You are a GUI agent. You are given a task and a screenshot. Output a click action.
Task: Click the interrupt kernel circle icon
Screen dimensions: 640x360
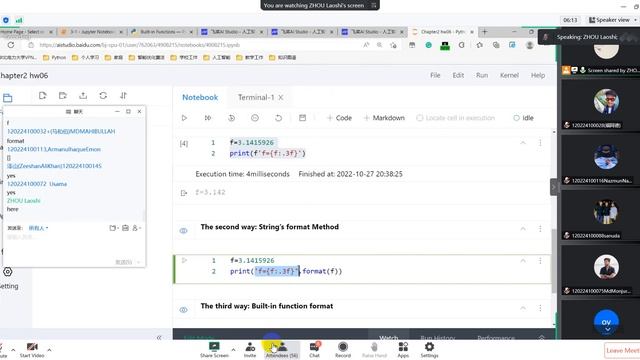point(255,118)
